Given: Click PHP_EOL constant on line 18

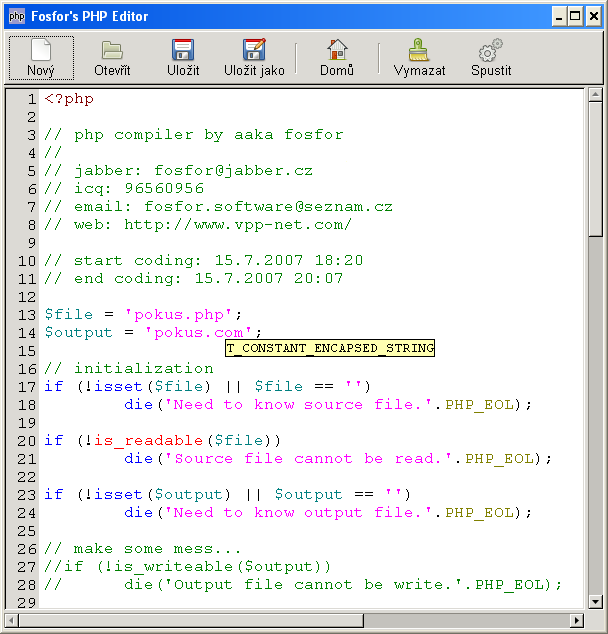Looking at the screenshot, I should pyautogui.click(x=479, y=404).
